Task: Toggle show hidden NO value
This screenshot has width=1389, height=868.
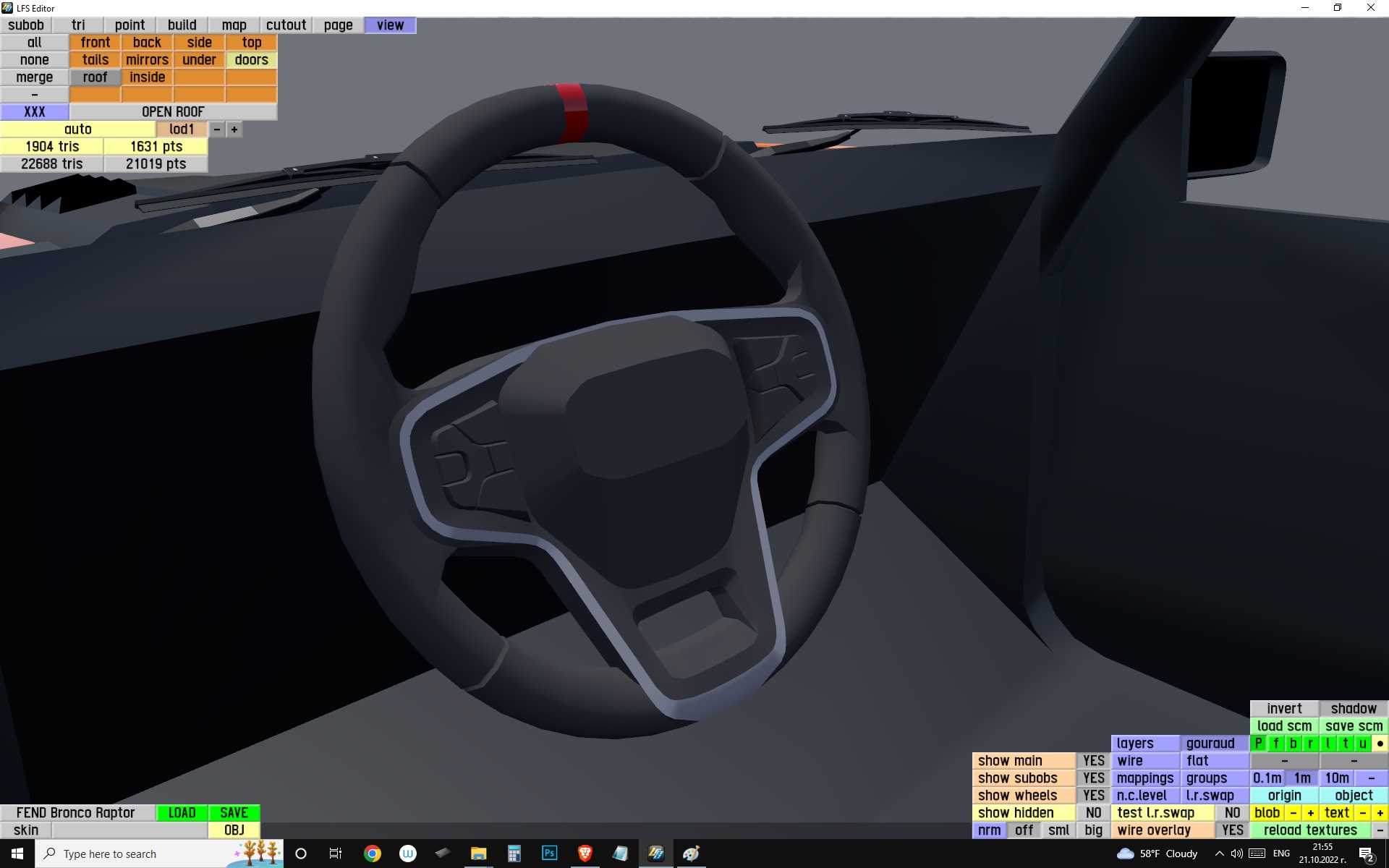Action: (x=1093, y=813)
